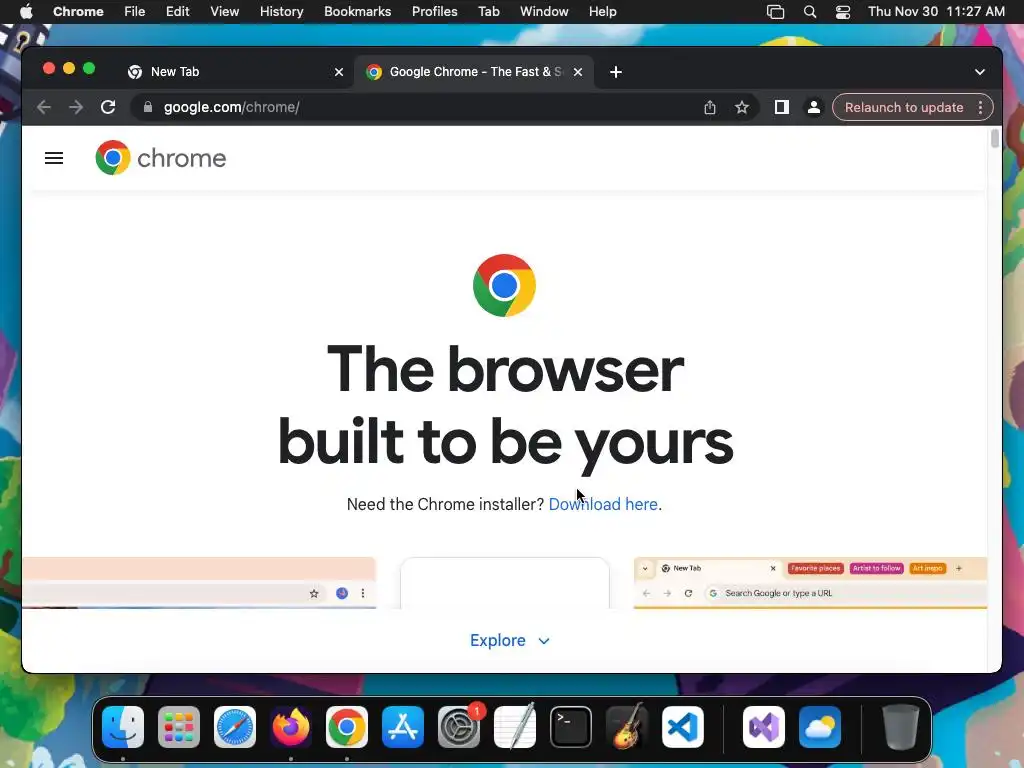Open the View menu
Viewport: 1024px width, 768px height.
(225, 12)
